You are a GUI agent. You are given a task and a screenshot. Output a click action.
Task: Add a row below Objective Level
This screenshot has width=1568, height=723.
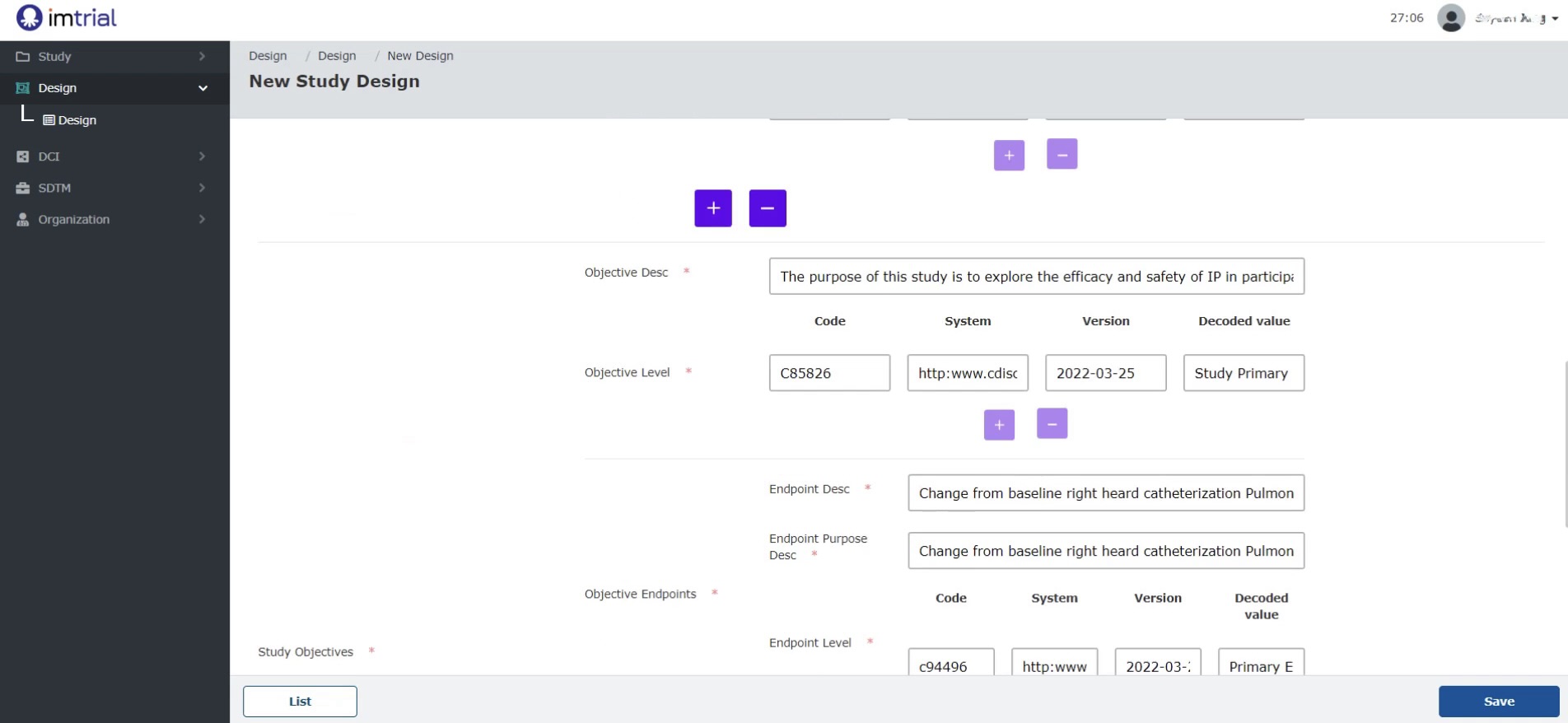pos(999,425)
